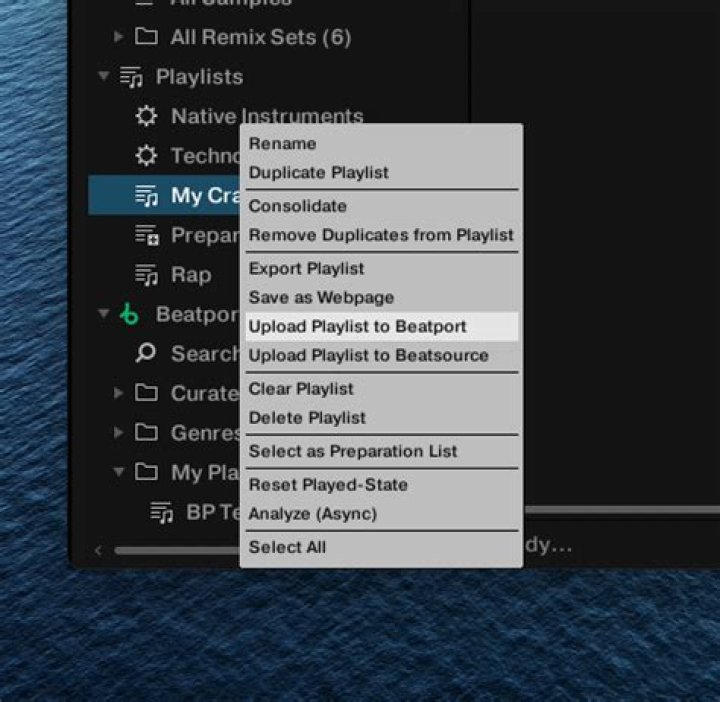Click the Beatport Search magnifier icon
Image resolution: width=720 pixels, height=702 pixels.
[146, 353]
